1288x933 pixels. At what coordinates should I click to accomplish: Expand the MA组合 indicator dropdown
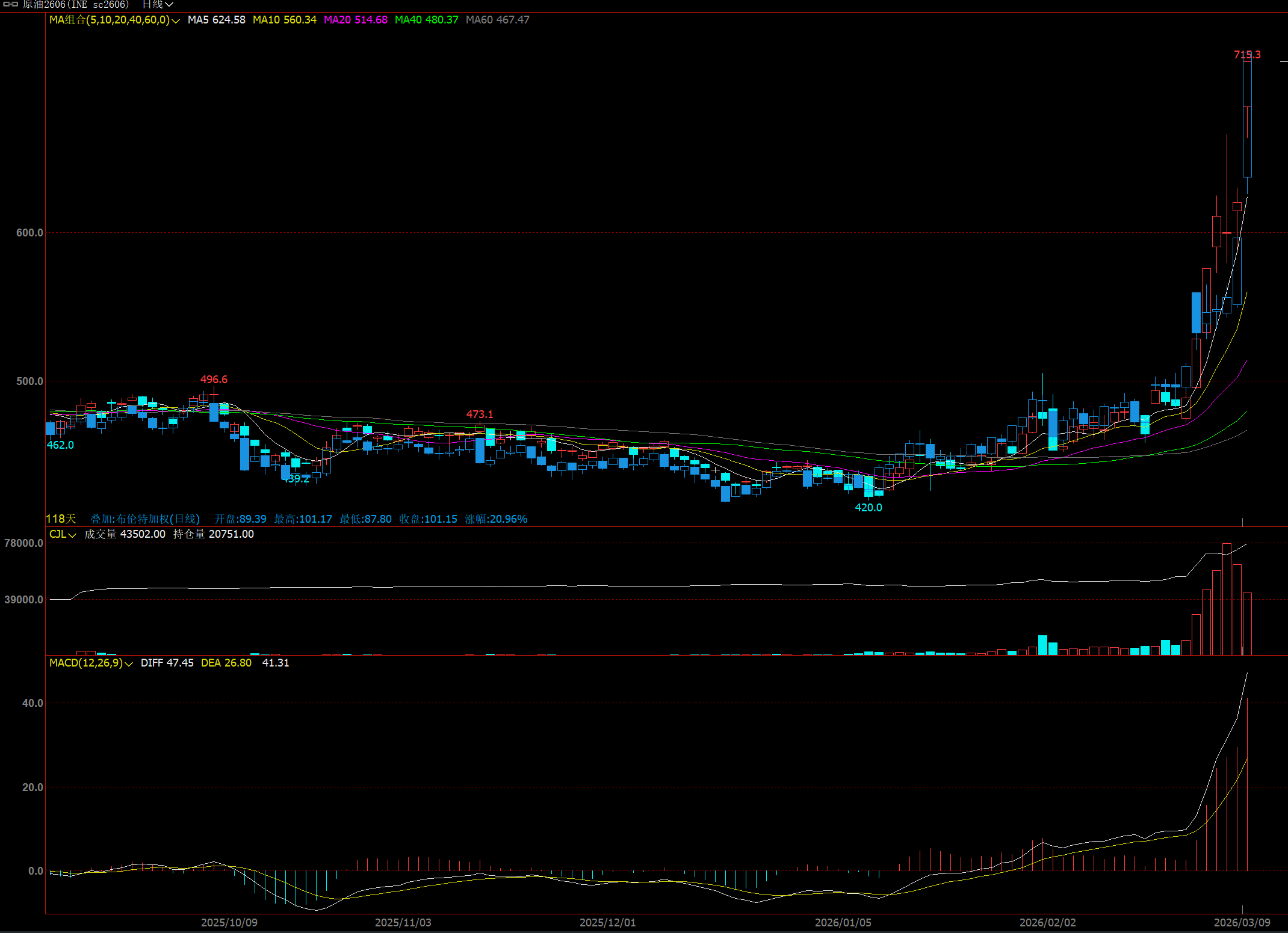[175, 20]
